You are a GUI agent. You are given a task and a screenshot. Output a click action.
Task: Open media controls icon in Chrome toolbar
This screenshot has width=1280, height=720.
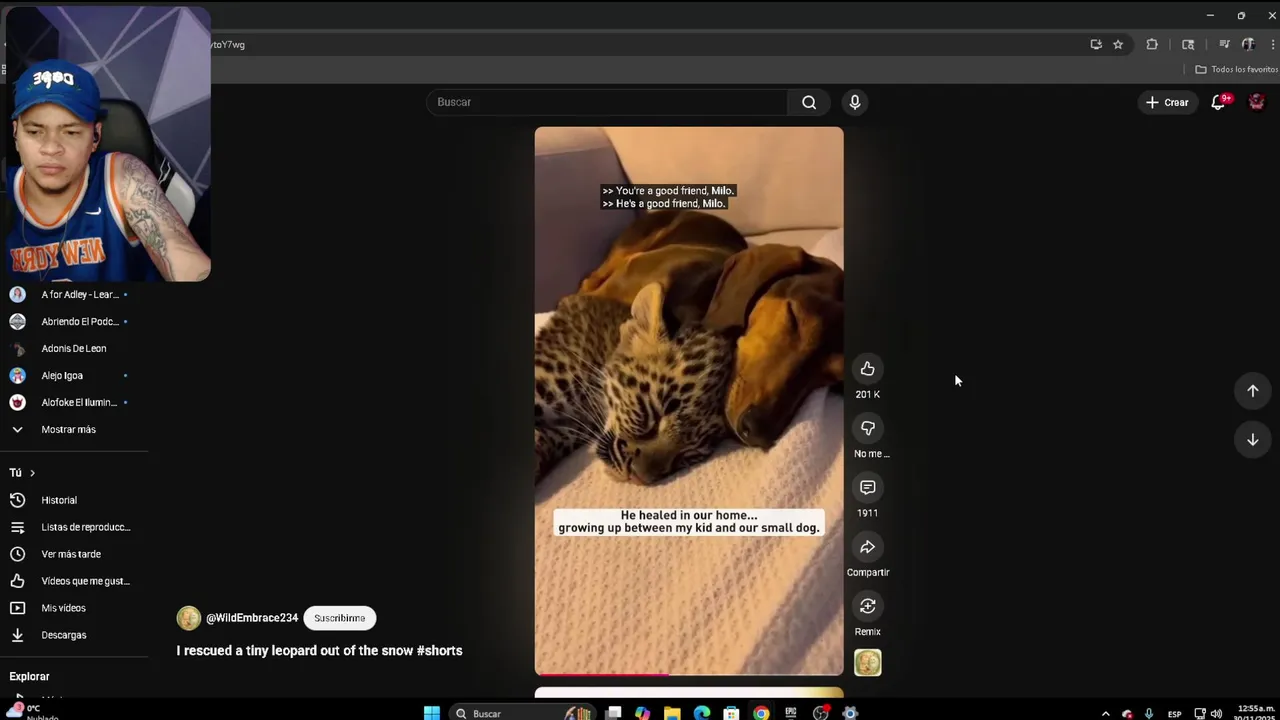pyautogui.click(x=1224, y=44)
